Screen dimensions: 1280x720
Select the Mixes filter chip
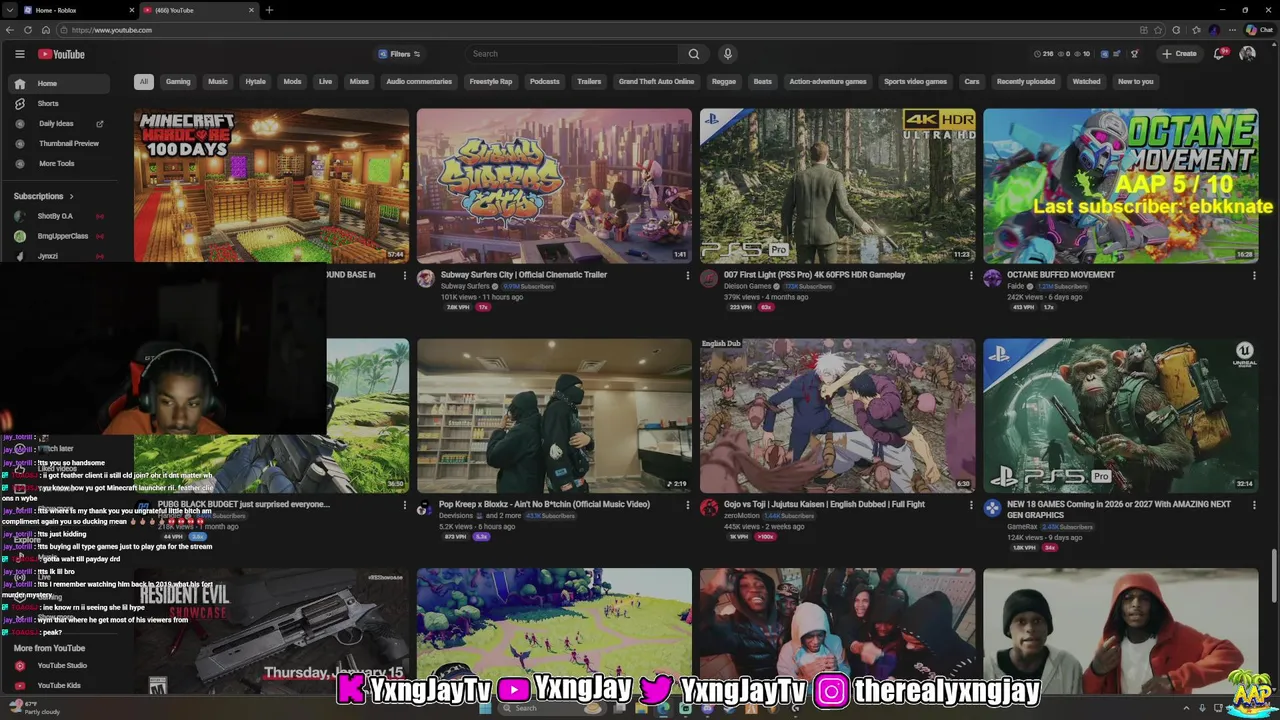[359, 82]
